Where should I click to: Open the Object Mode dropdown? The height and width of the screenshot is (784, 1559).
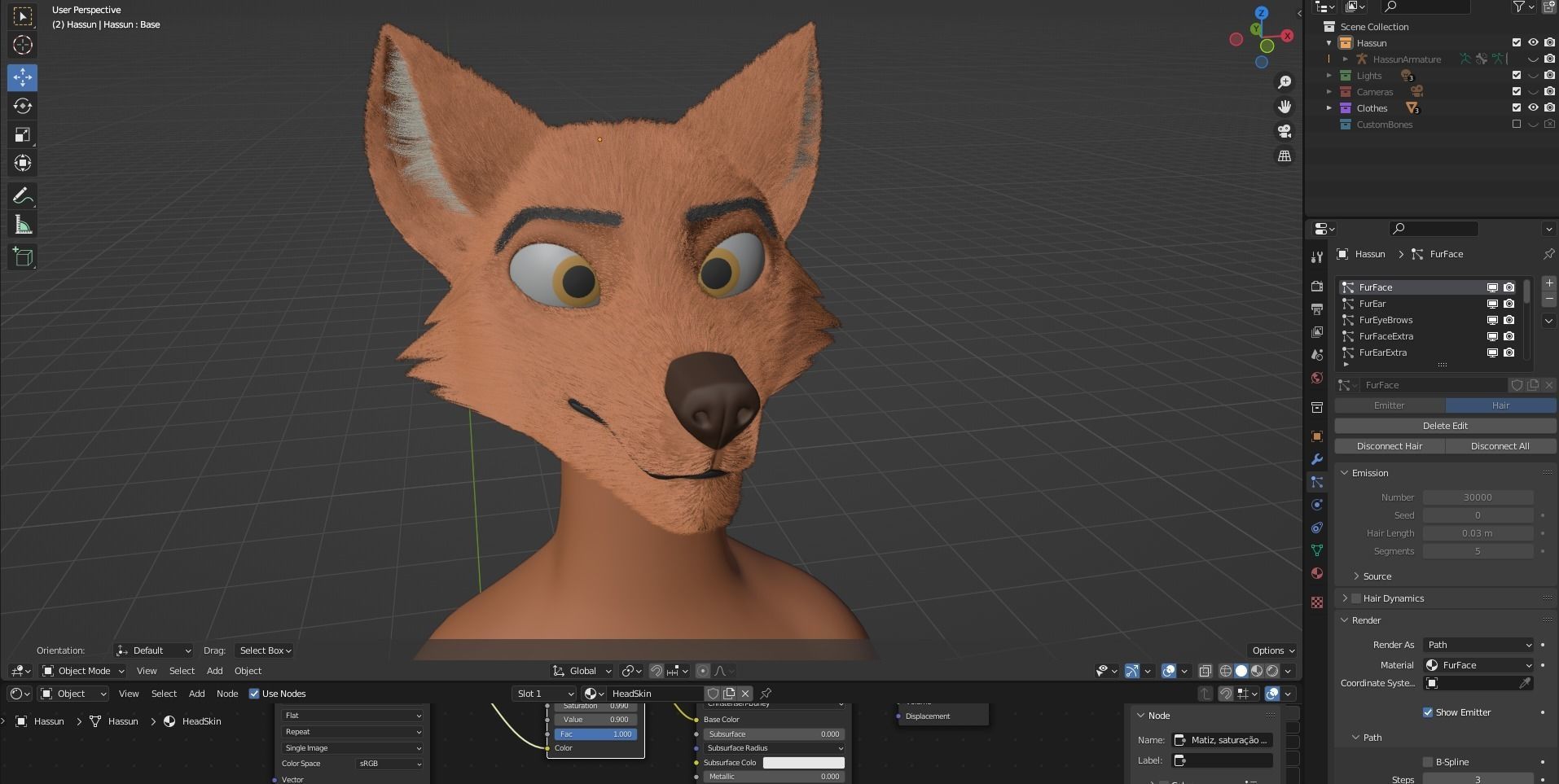pyautogui.click(x=83, y=671)
